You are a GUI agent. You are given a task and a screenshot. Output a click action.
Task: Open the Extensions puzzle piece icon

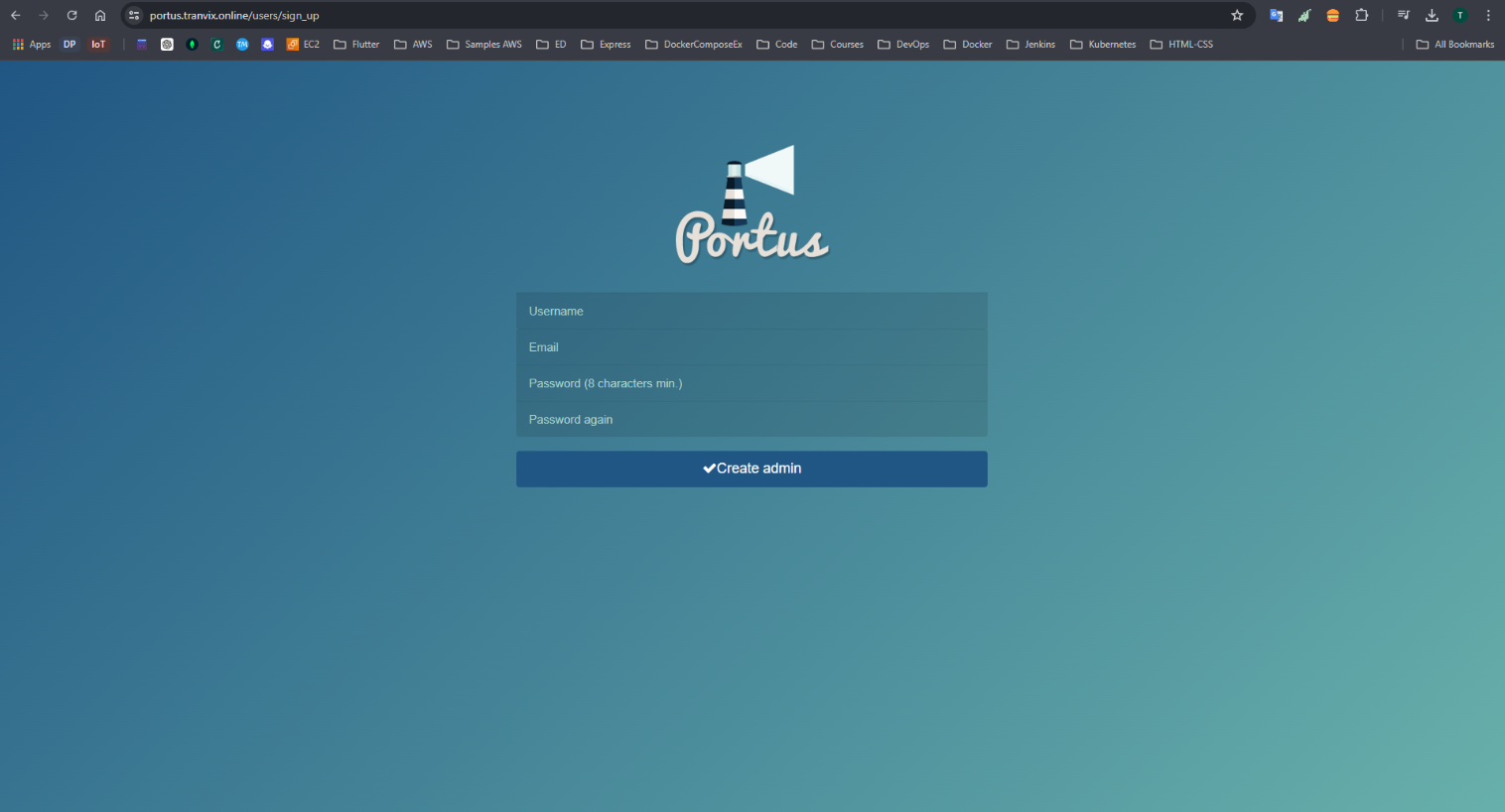coord(1362,16)
